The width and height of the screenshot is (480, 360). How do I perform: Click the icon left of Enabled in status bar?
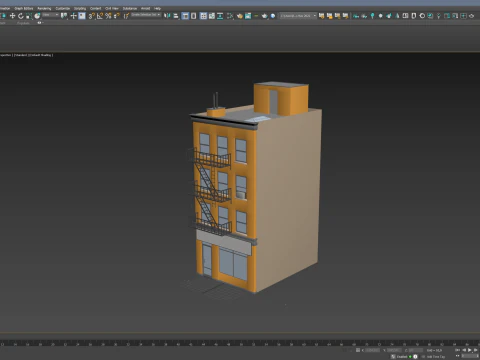tap(393, 356)
